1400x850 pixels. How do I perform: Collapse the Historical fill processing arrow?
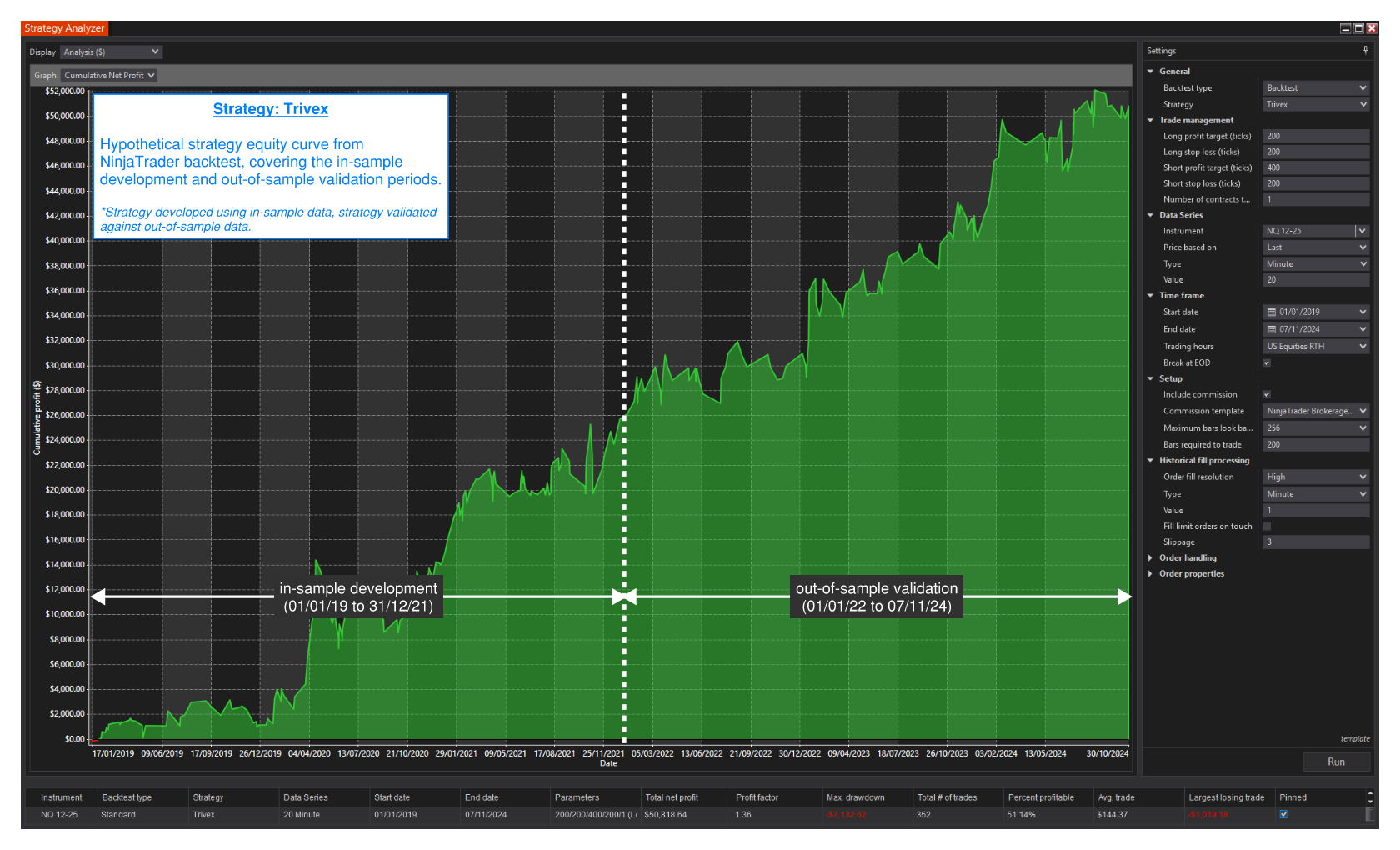click(x=1151, y=461)
